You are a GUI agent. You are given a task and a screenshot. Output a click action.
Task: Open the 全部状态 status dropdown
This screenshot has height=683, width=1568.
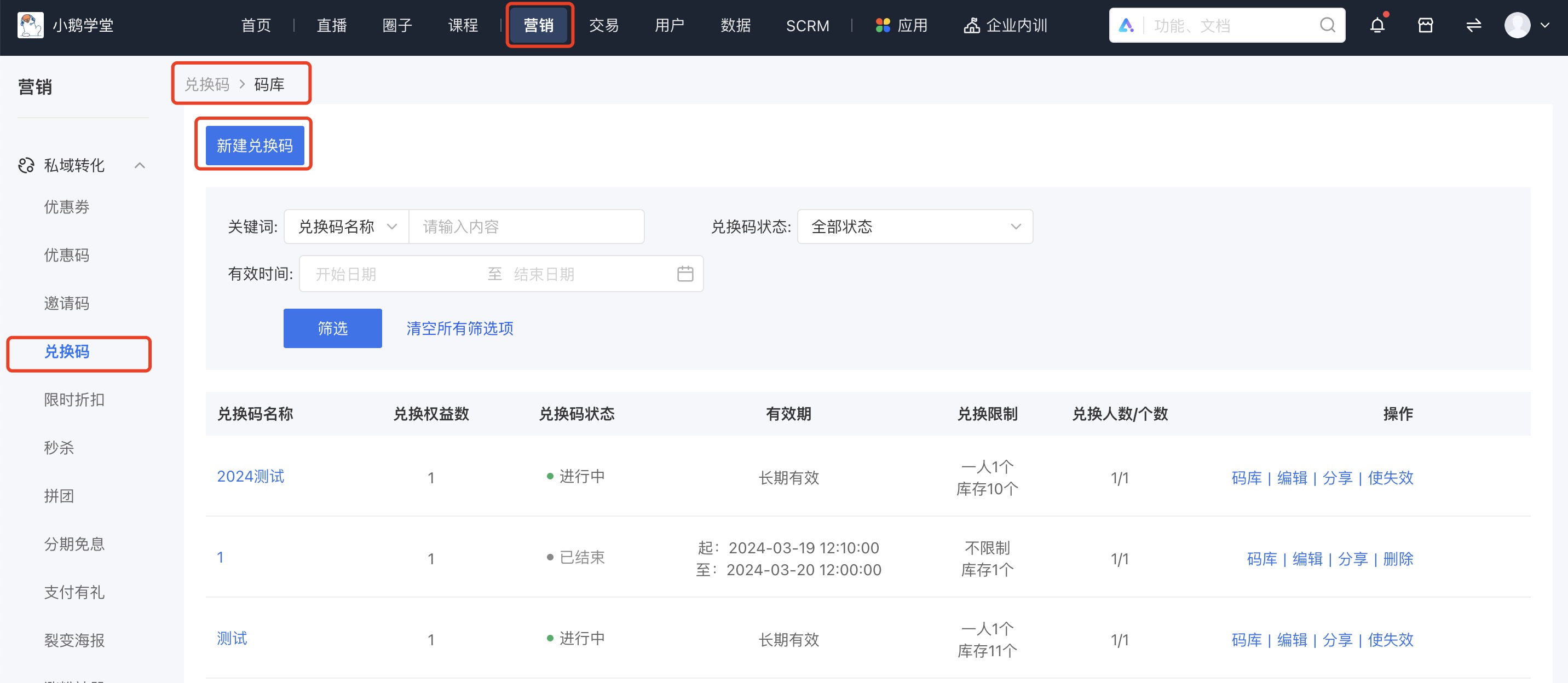914,226
